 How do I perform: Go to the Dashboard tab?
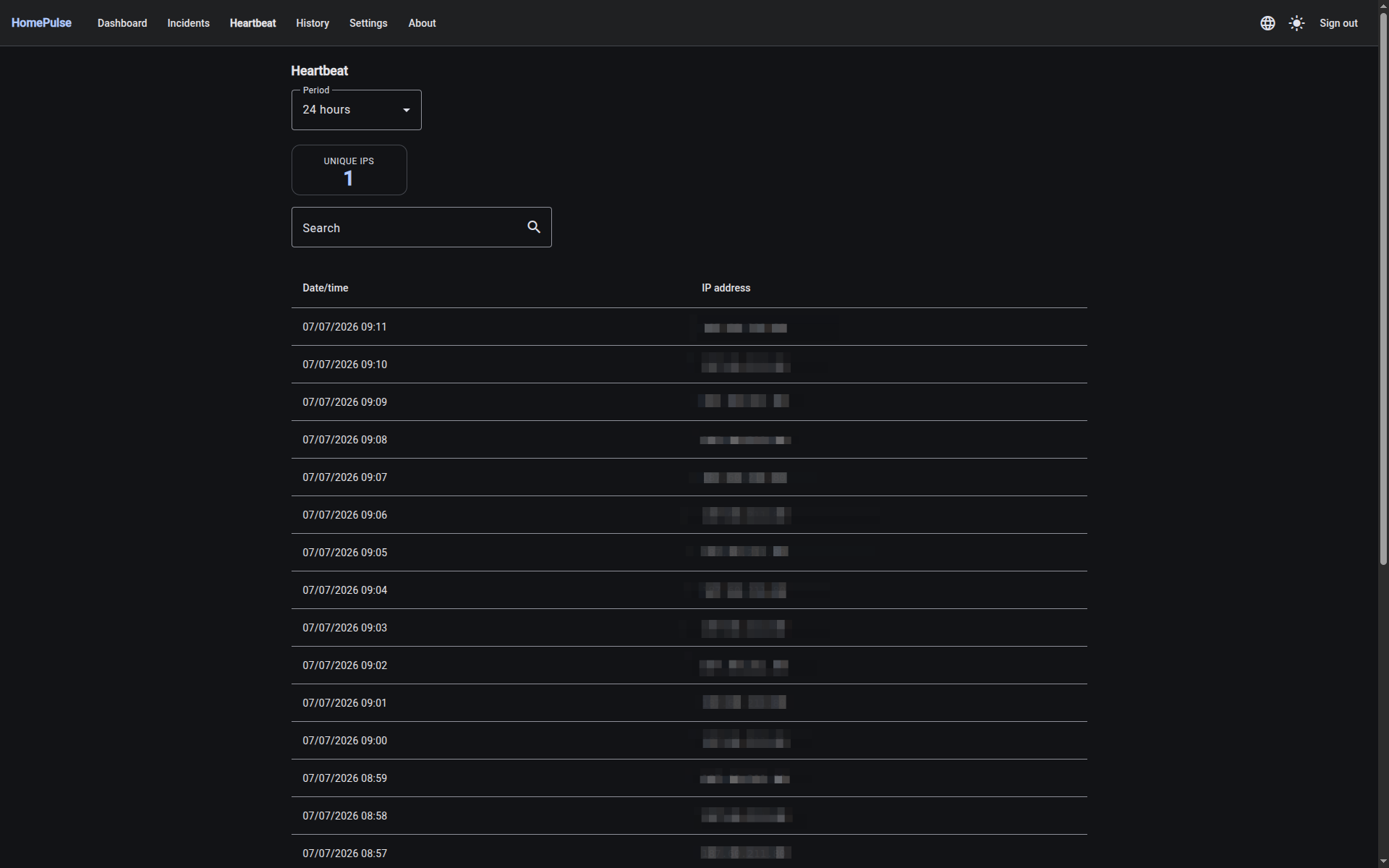click(122, 23)
